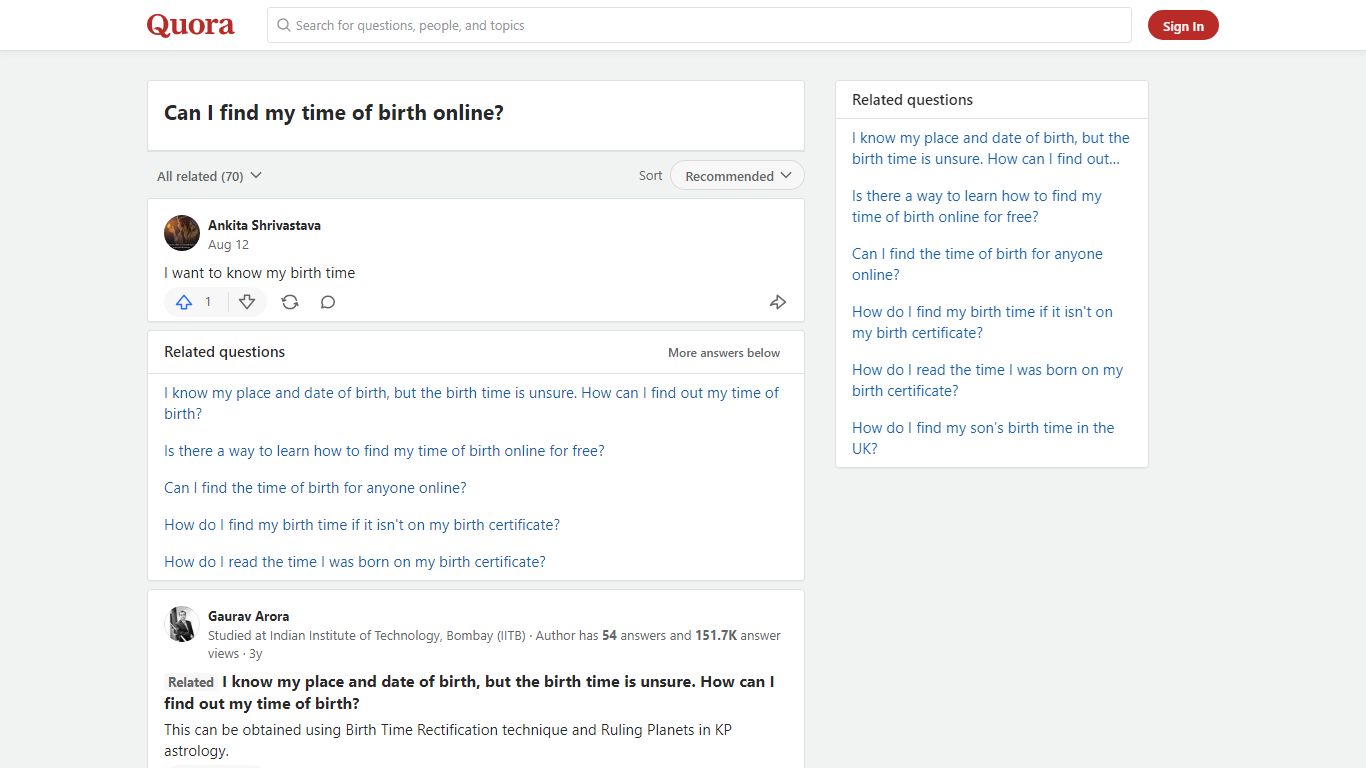Open Gaurav Arora's profile picture
The height and width of the screenshot is (768, 1366).
(x=182, y=624)
